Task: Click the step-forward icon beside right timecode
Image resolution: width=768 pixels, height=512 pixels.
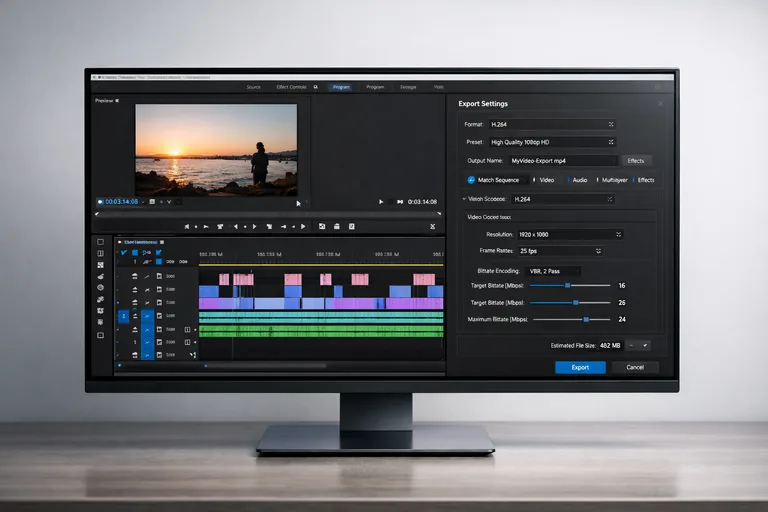Action: click(x=400, y=202)
